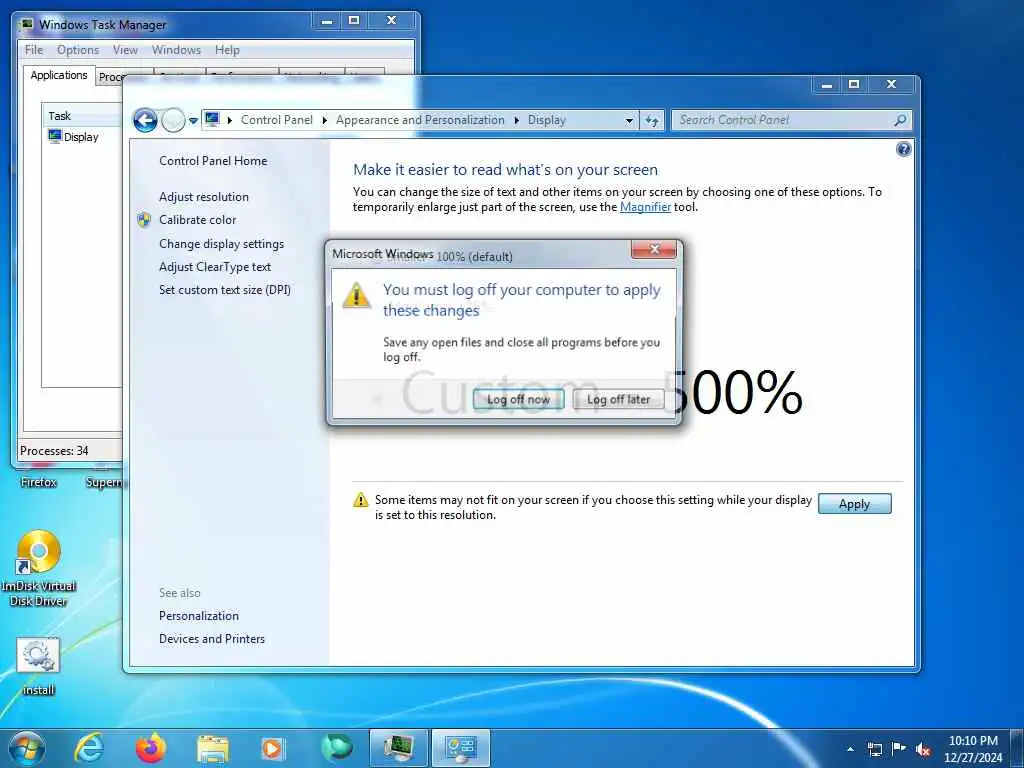Expand Appearance and Personalization breadcrumb arrow
Image resolution: width=1024 pixels, height=768 pixels.
(x=516, y=120)
